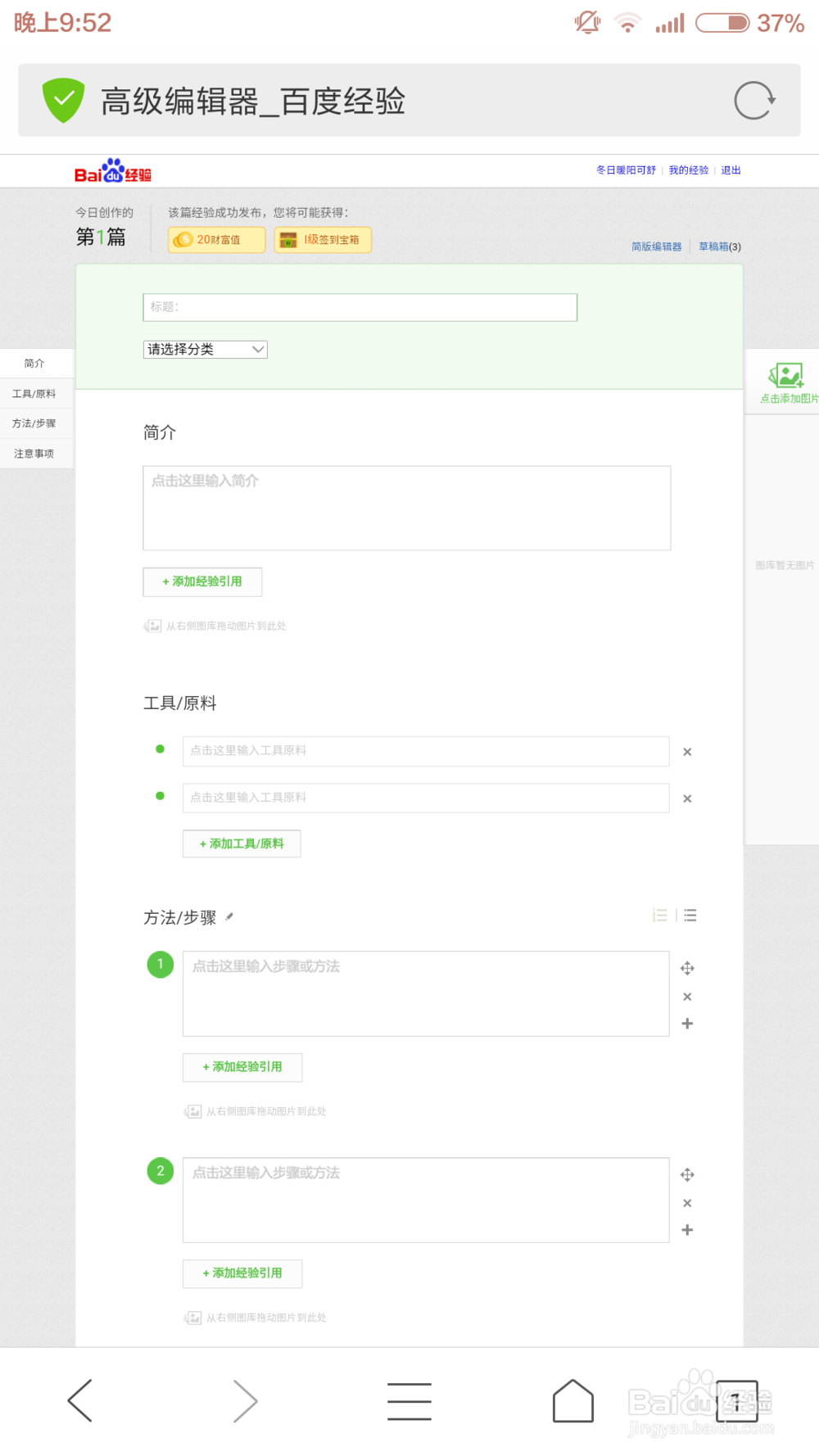This screenshot has height=1456, width=819.
Task: Reload the page with the refresh icon
Action: [x=754, y=101]
